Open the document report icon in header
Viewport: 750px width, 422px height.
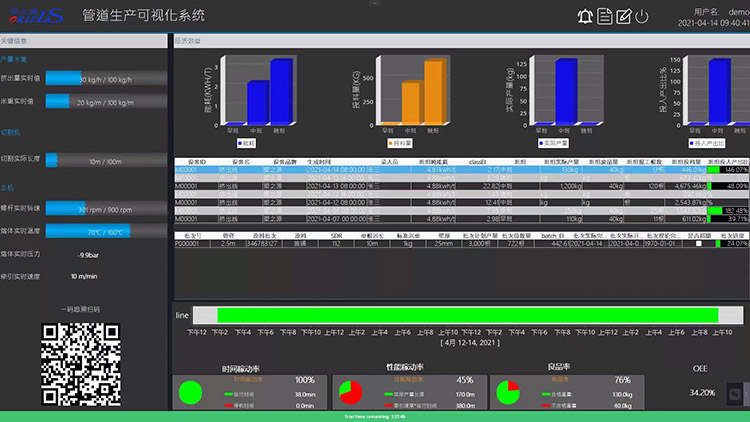click(x=605, y=17)
